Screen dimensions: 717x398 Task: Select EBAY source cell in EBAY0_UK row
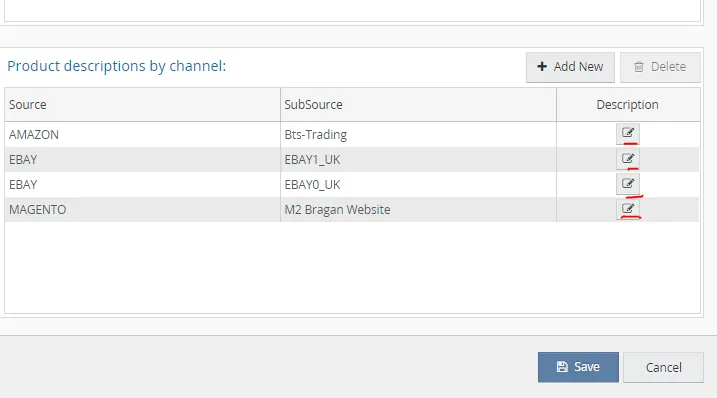142,185
